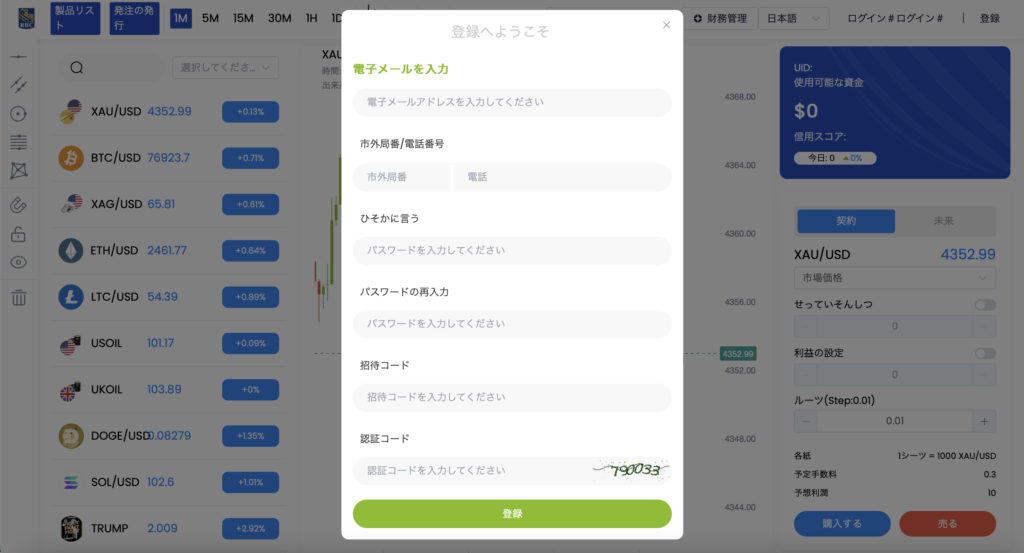The height and width of the screenshot is (553, 1024).
Task: Click the ETH/USD +0.64% badge
Action: pyautogui.click(x=251, y=251)
